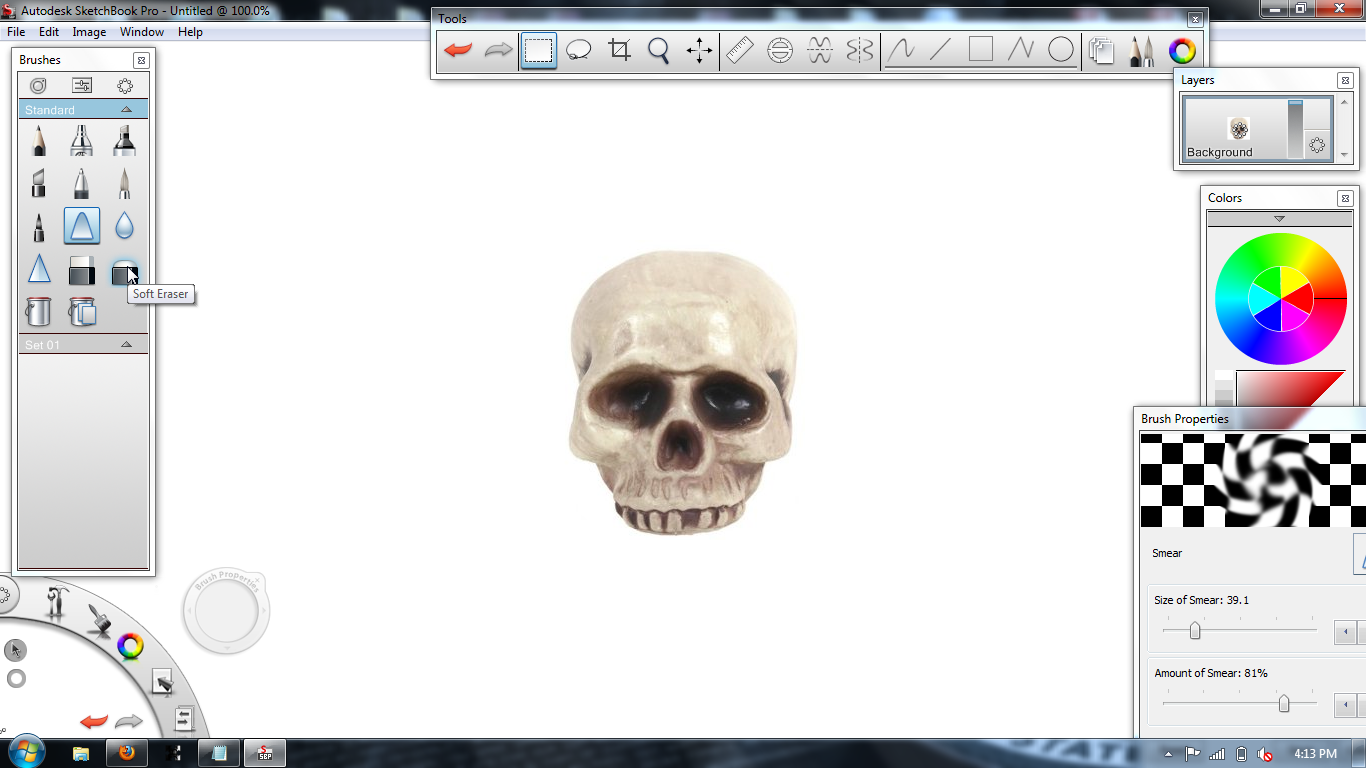1366x768 pixels.
Task: Open color wheel in corner lagoon
Action: 130,646
